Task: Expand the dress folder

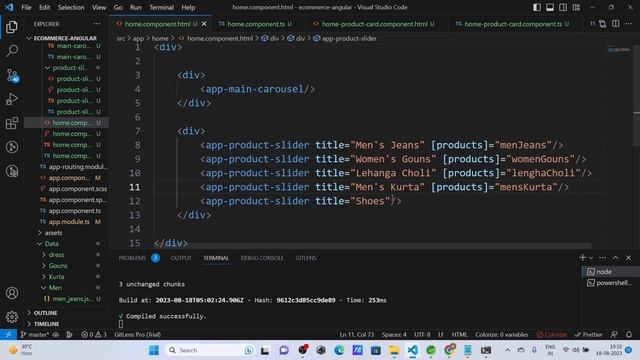Action: click(x=56, y=255)
